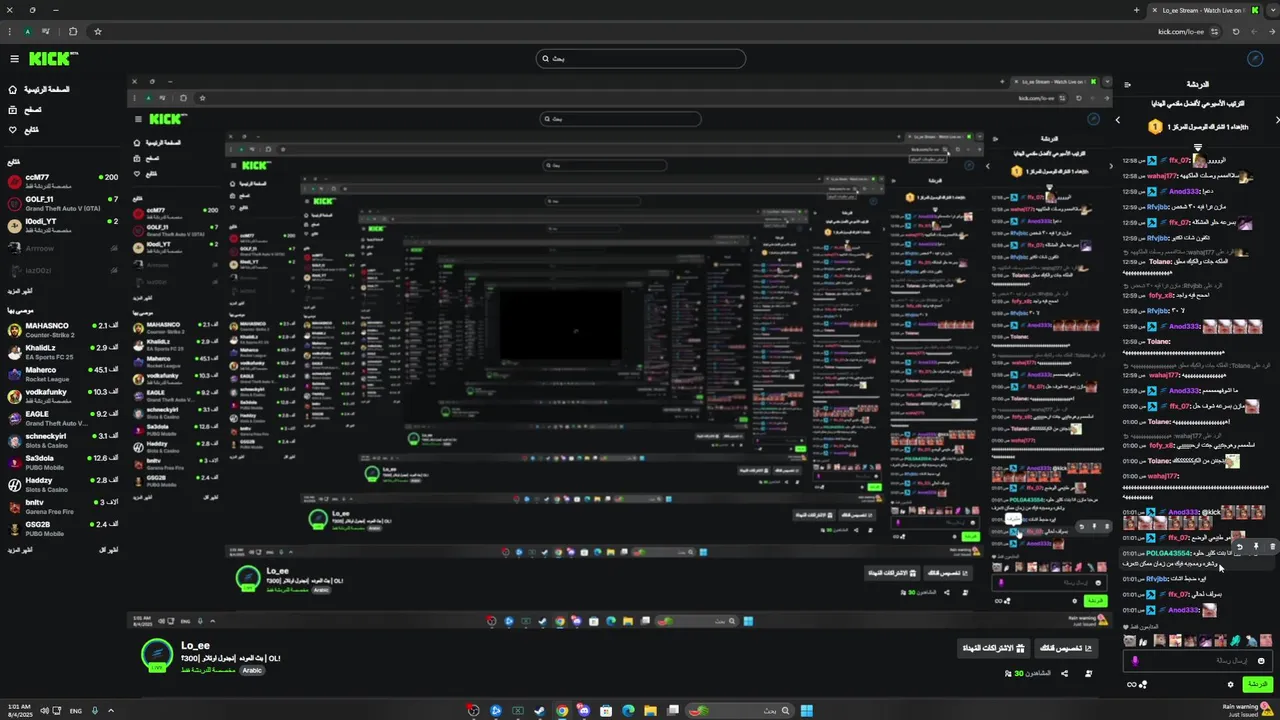Click username POLGA43554 in chat
This screenshot has height=720, width=1280.
point(1168,553)
